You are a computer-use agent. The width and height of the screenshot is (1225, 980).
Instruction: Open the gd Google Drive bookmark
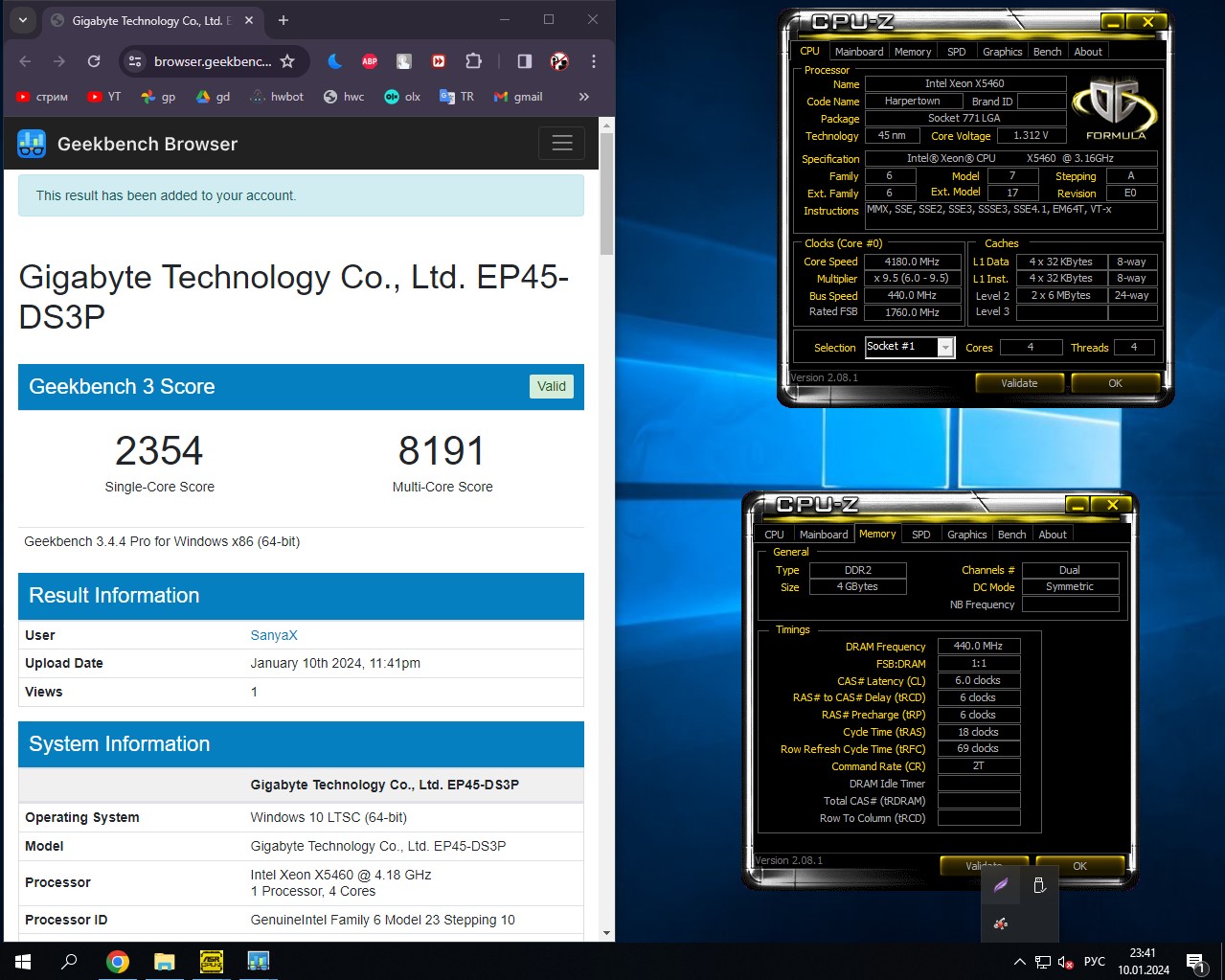(x=213, y=97)
